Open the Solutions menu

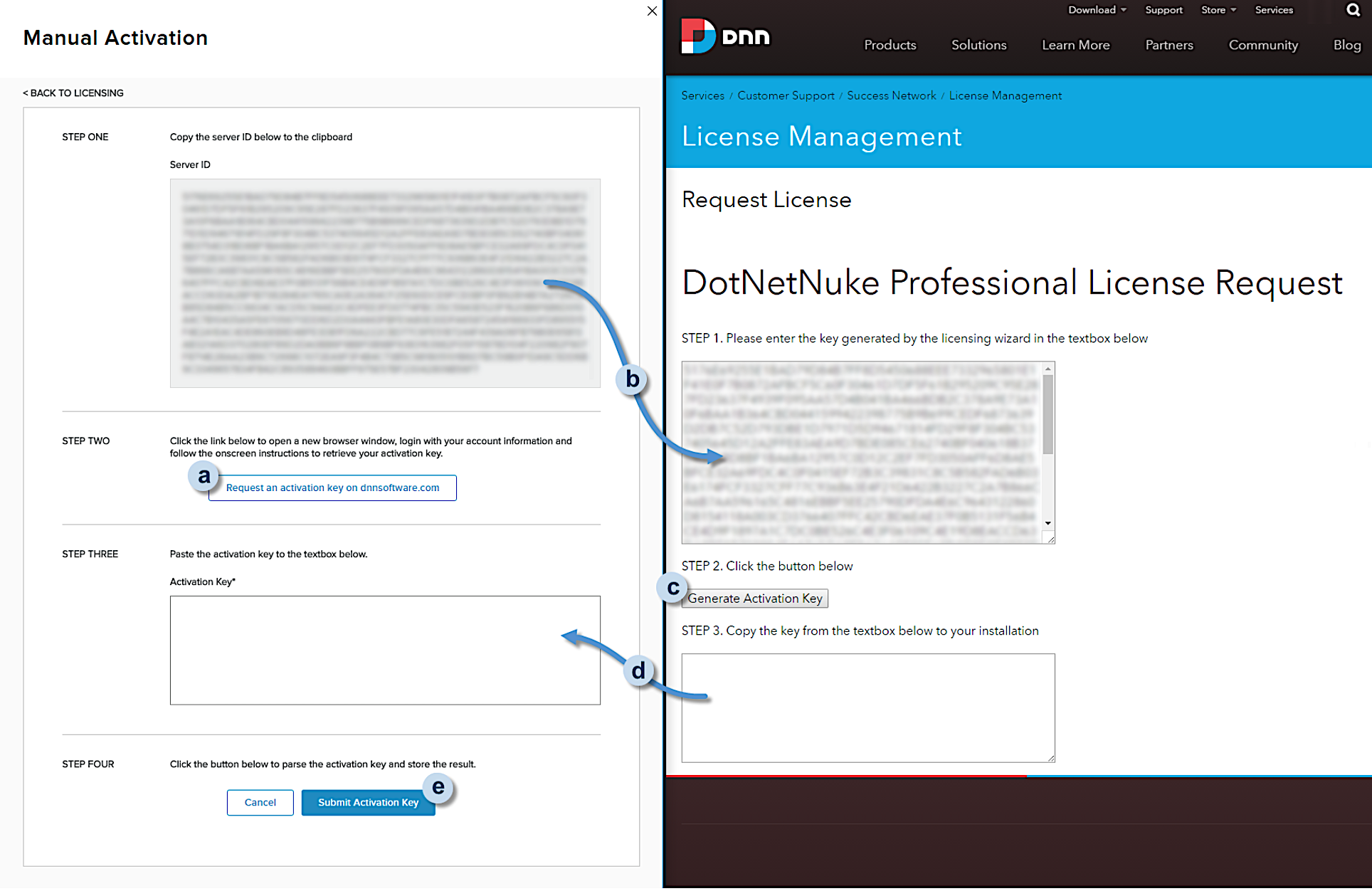pos(978,45)
